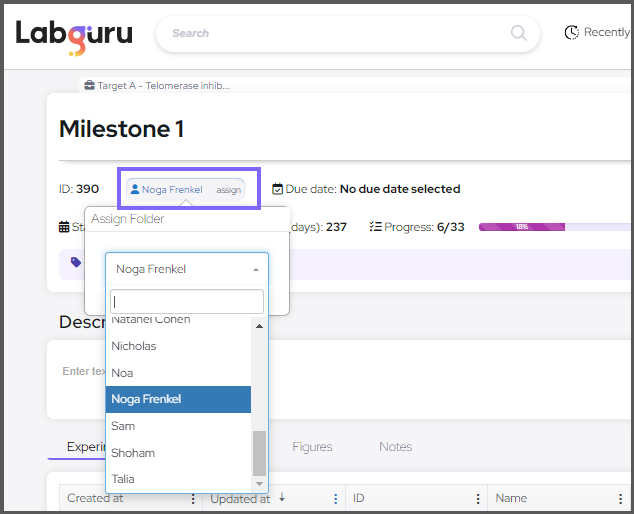
Task: Open the Target A breadcrumb link
Action: point(163,86)
